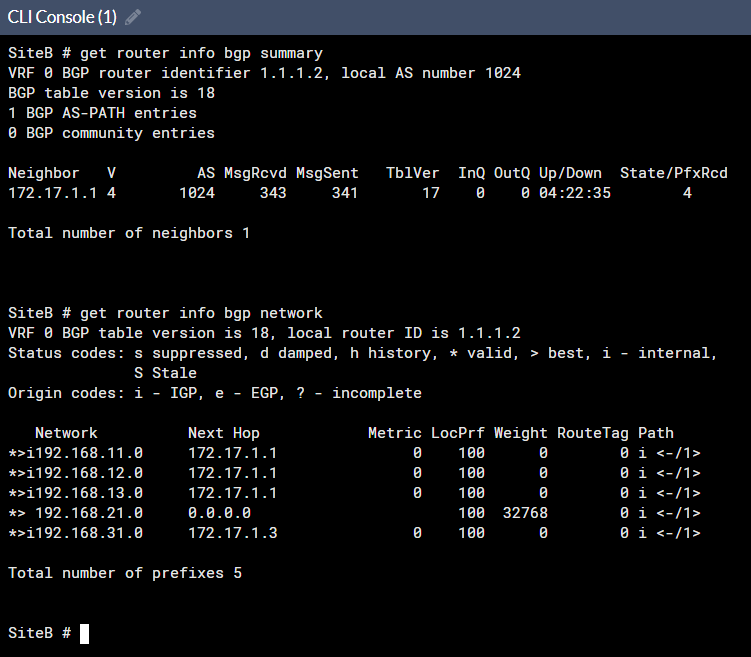Click the TblVer value 17

[431, 193]
